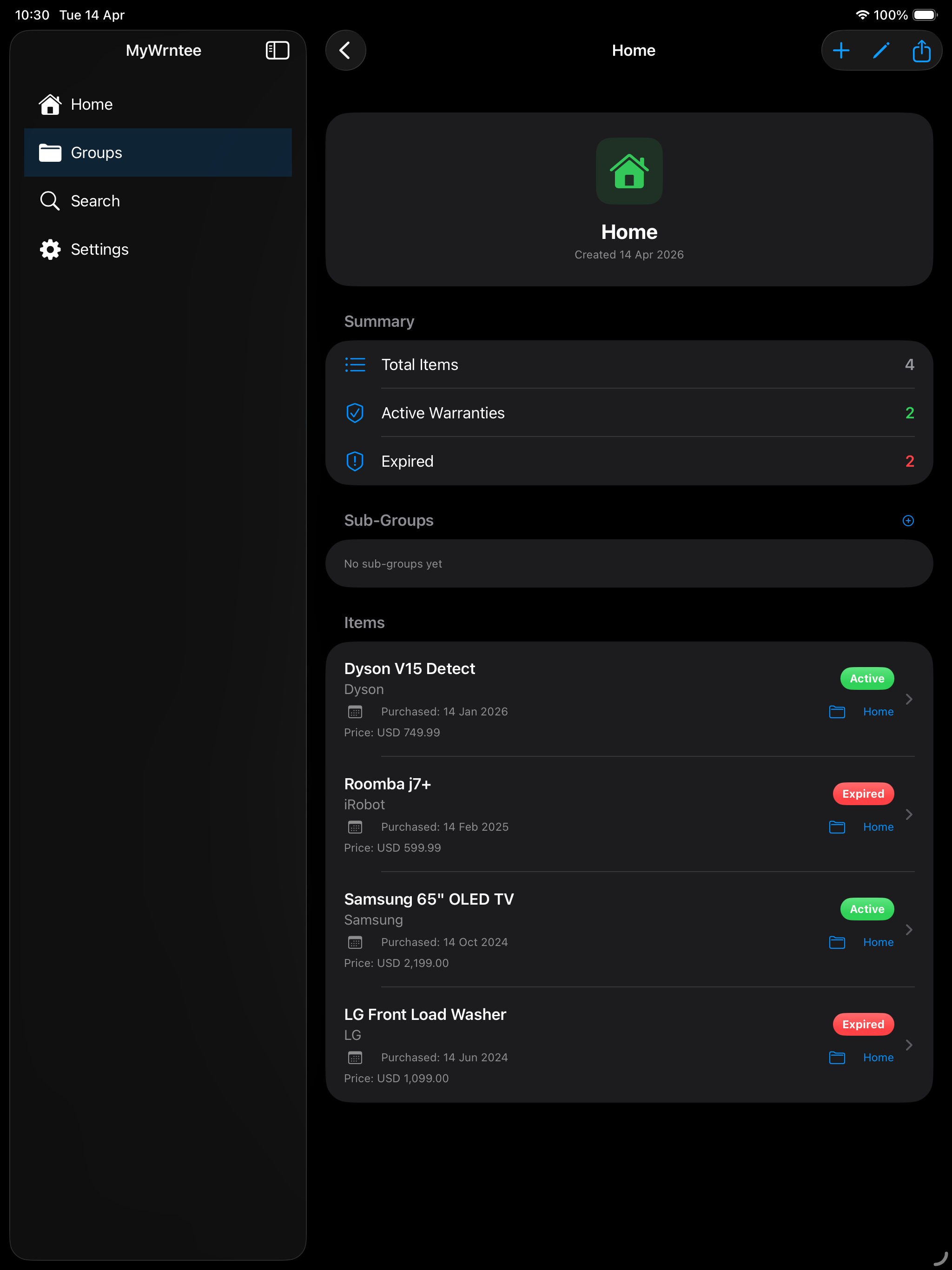The image size is (952, 1270).
Task: Open the Total Items summary row
Action: pos(629,364)
